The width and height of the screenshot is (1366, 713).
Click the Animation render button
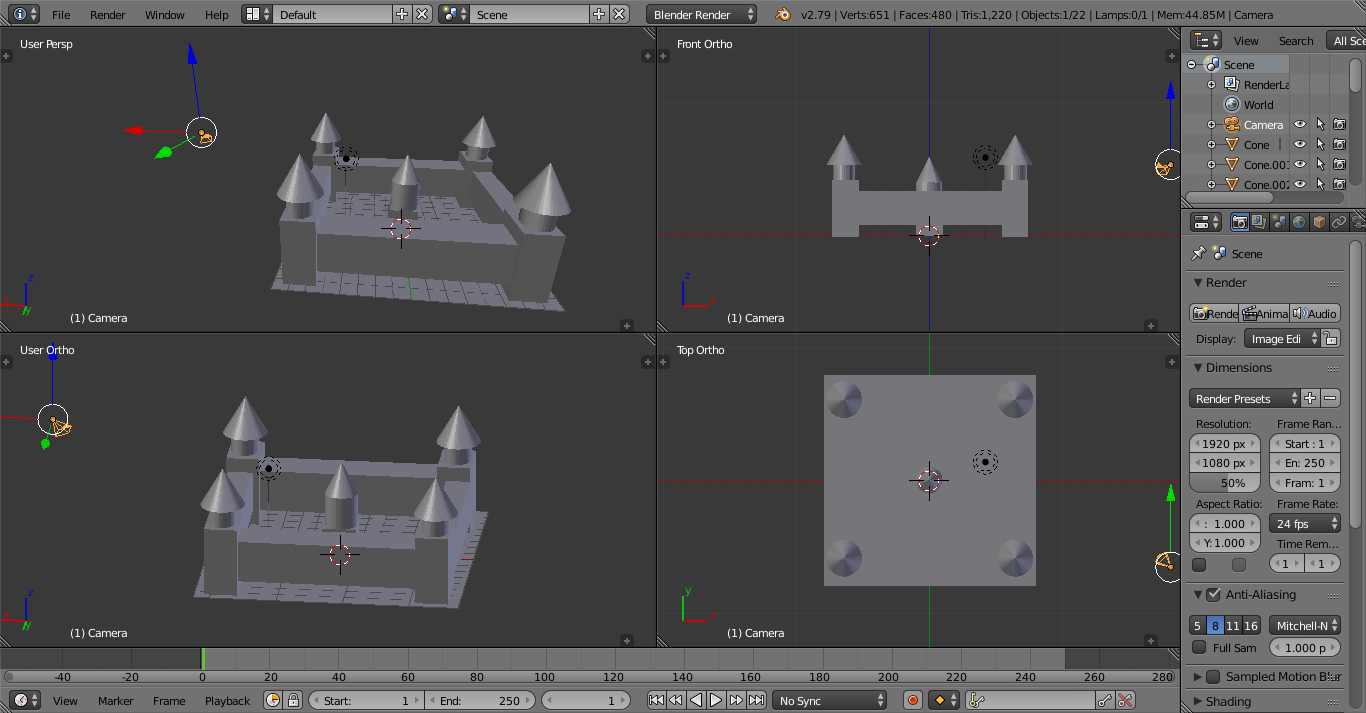(1264, 313)
